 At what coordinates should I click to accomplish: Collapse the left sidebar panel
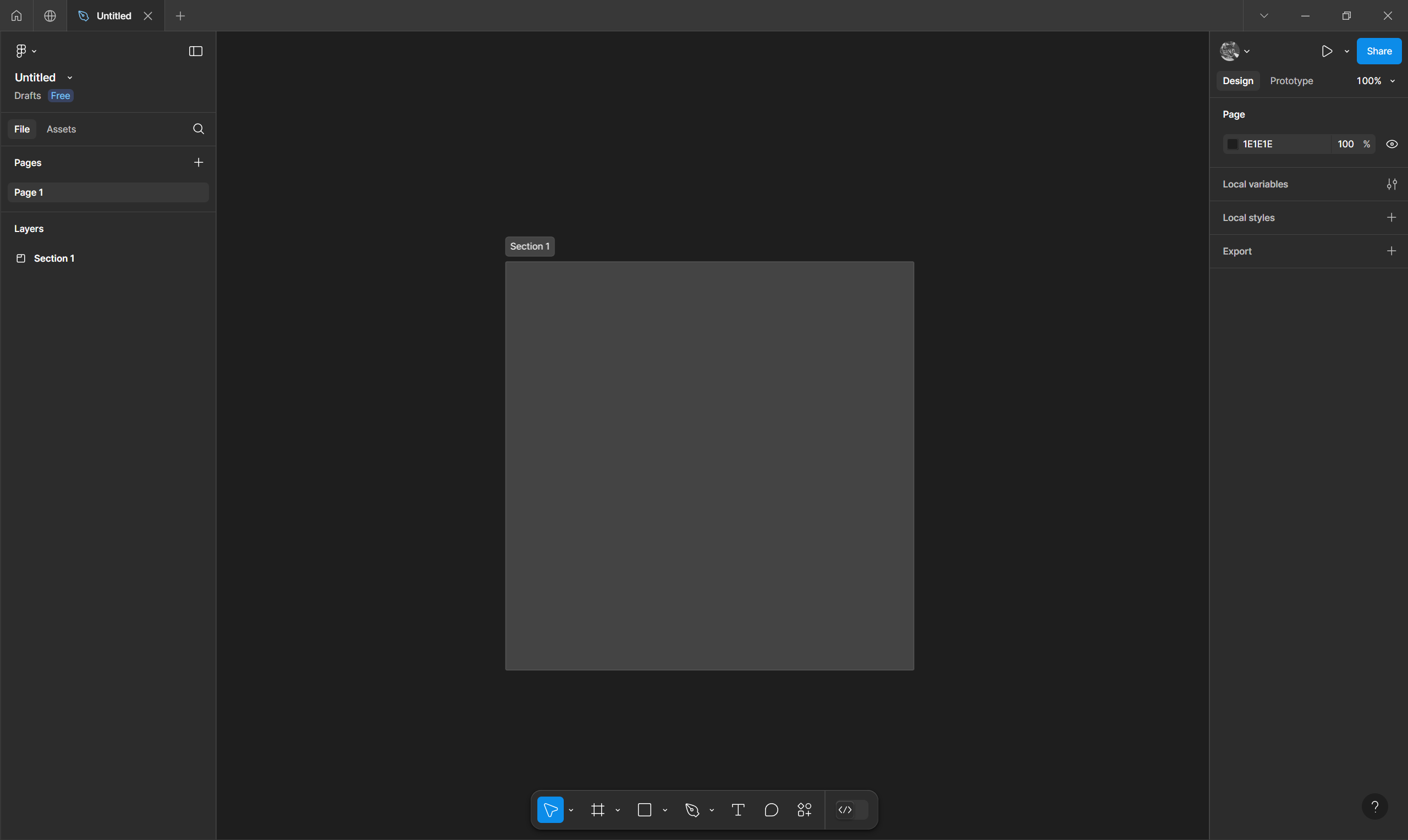point(195,51)
